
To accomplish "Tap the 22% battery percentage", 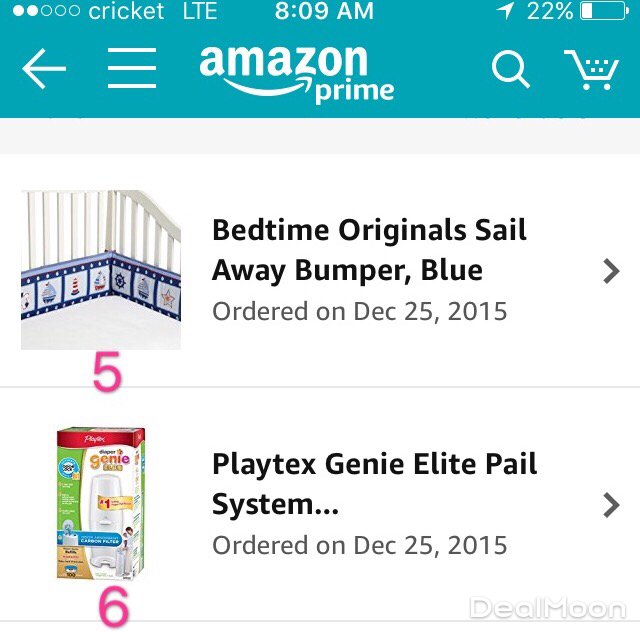I will 550,12.
